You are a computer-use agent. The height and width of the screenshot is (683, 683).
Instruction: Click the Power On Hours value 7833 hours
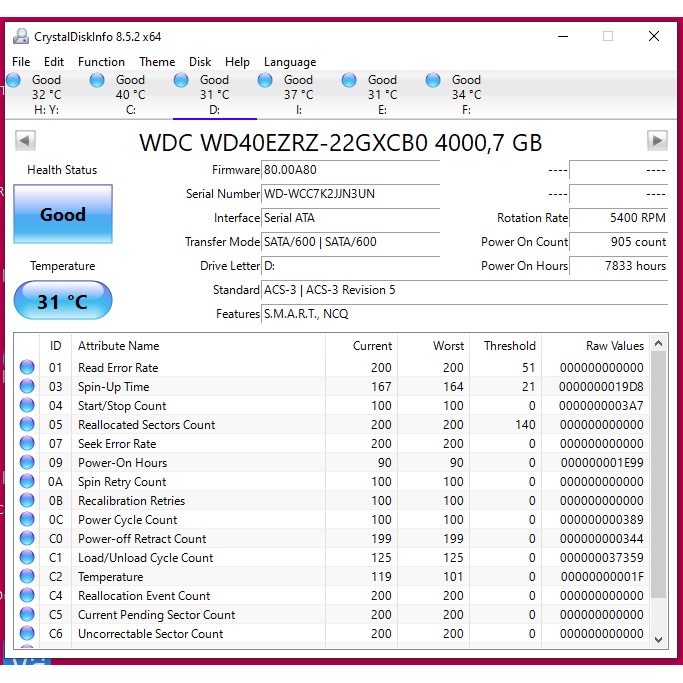click(x=619, y=266)
